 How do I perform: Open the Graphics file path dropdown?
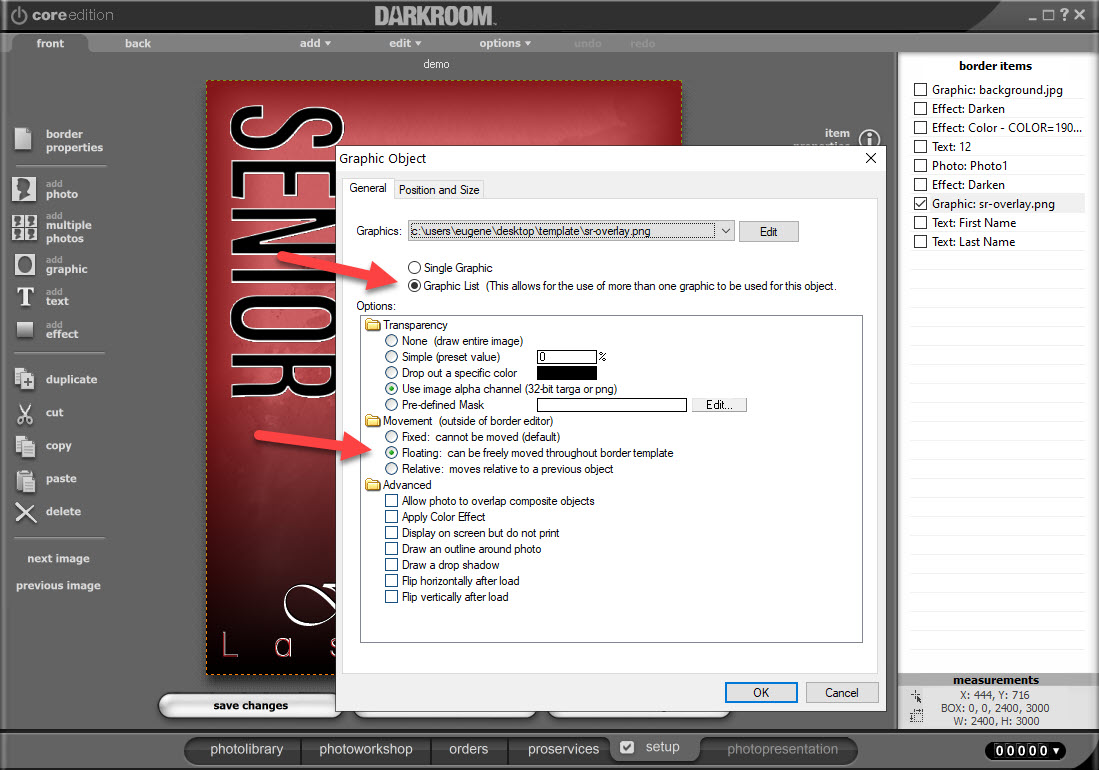[x=725, y=231]
